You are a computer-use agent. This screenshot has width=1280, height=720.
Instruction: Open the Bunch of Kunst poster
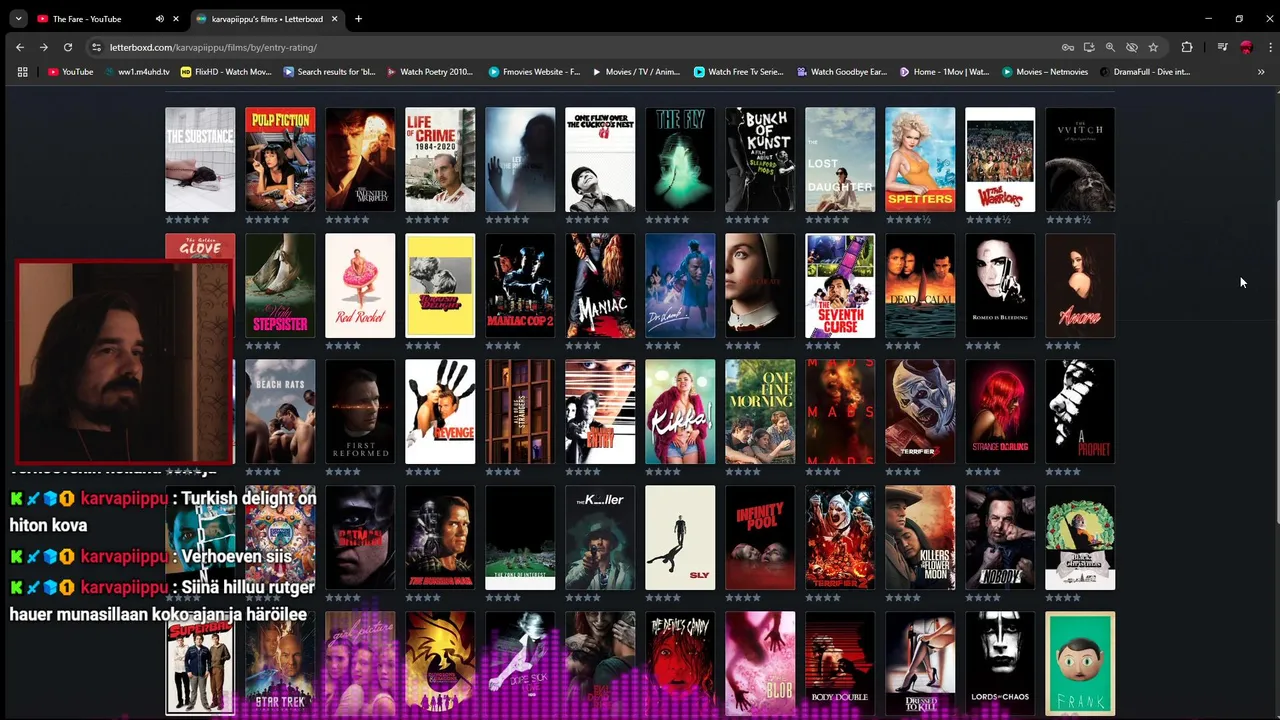click(760, 160)
